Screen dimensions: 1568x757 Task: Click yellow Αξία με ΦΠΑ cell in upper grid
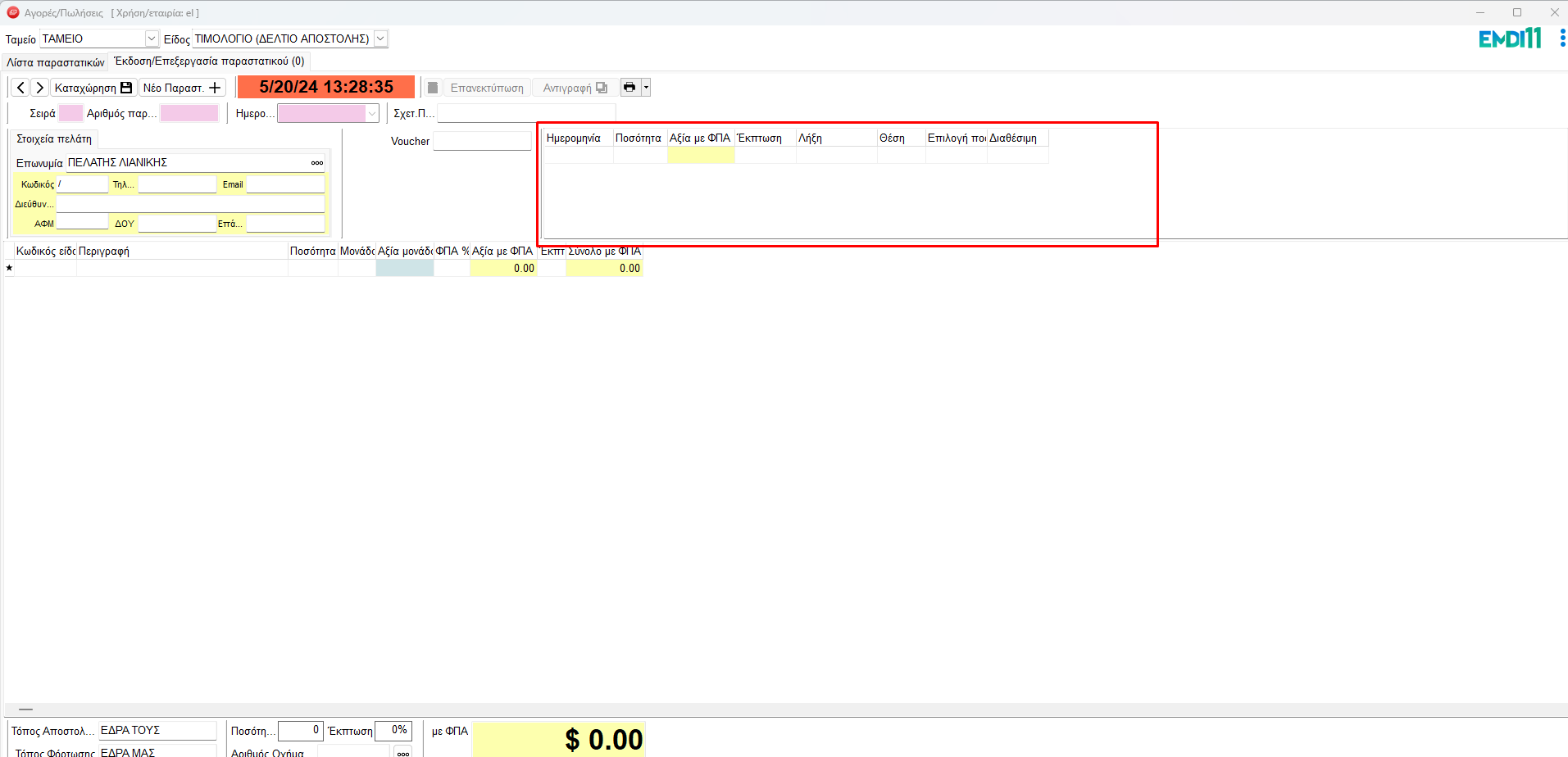coord(701,155)
